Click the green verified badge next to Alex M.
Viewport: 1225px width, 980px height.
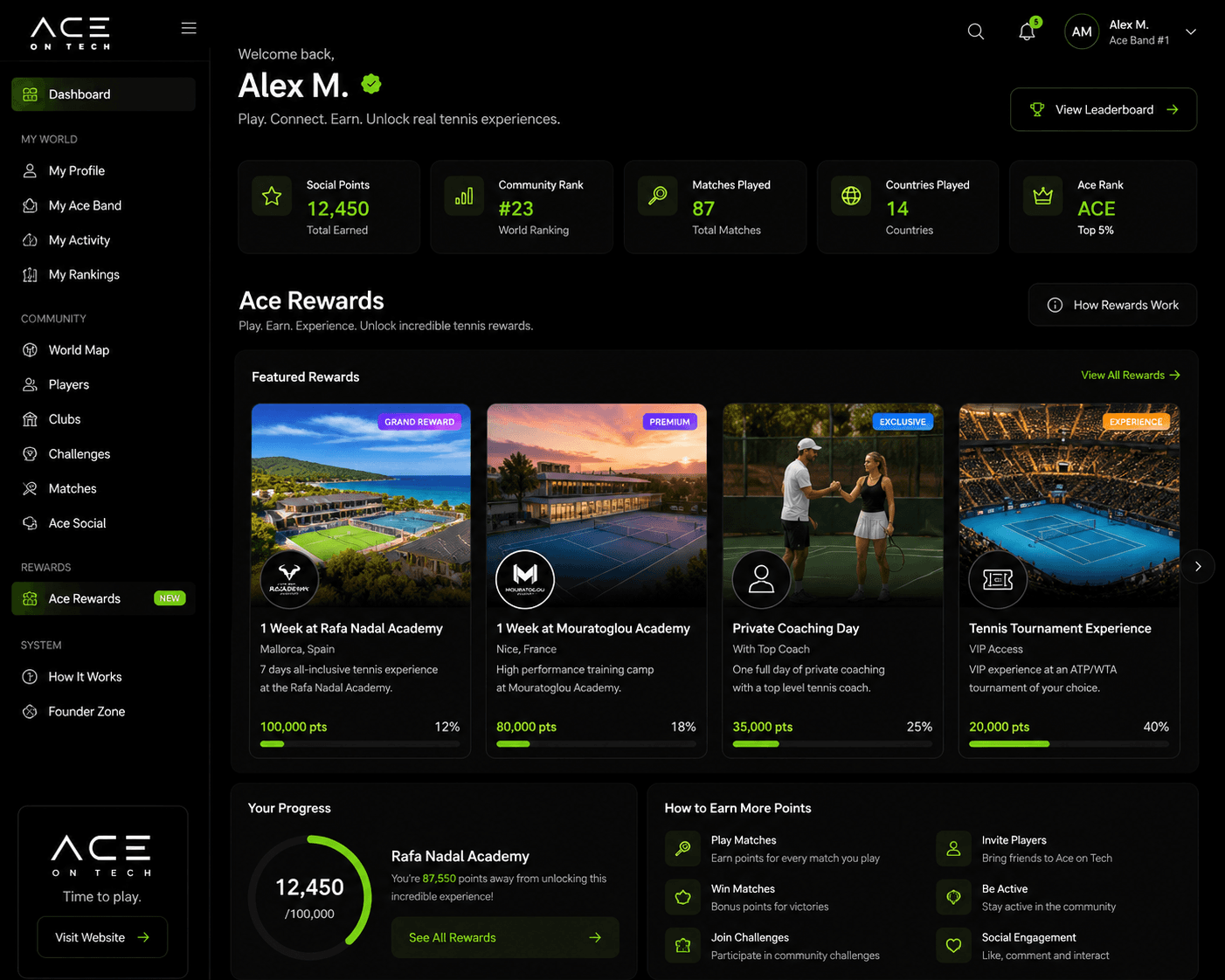[371, 84]
